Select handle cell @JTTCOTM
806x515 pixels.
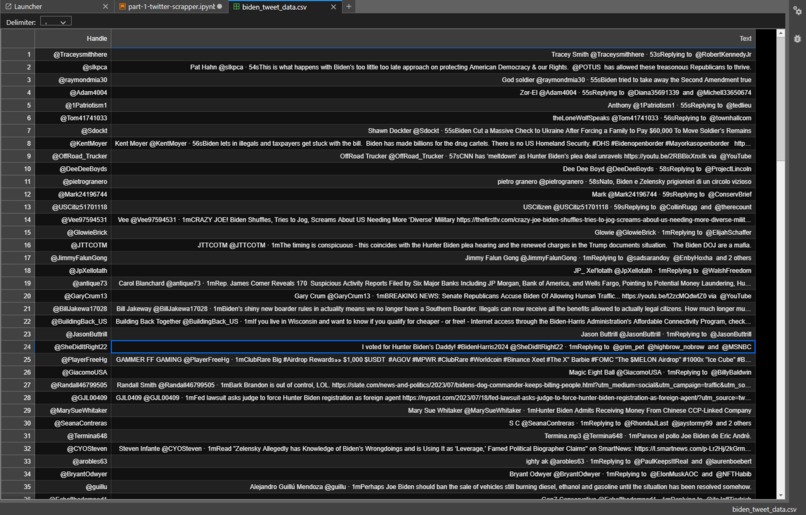(x=73, y=245)
